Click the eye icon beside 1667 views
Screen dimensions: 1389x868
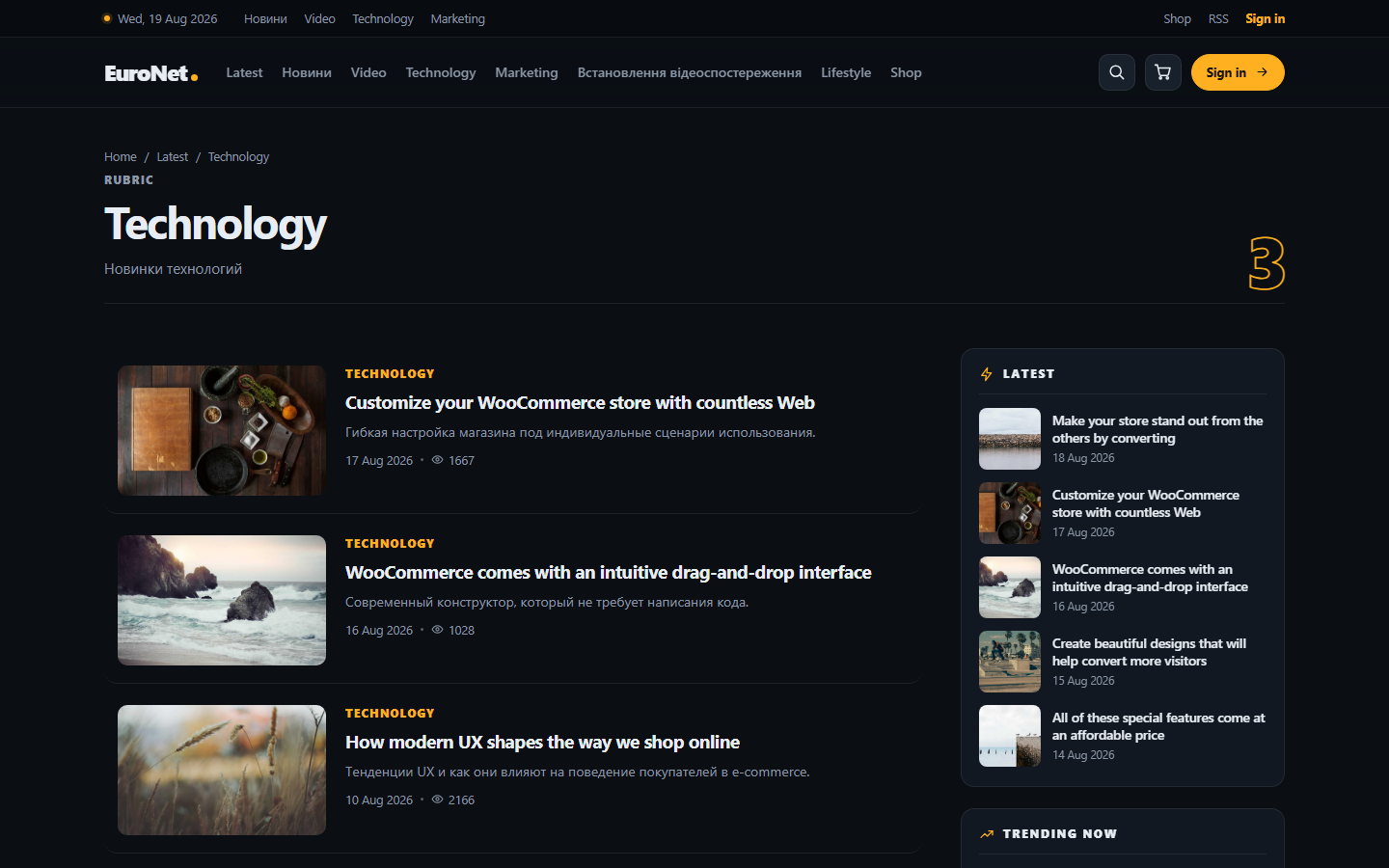[437, 460]
